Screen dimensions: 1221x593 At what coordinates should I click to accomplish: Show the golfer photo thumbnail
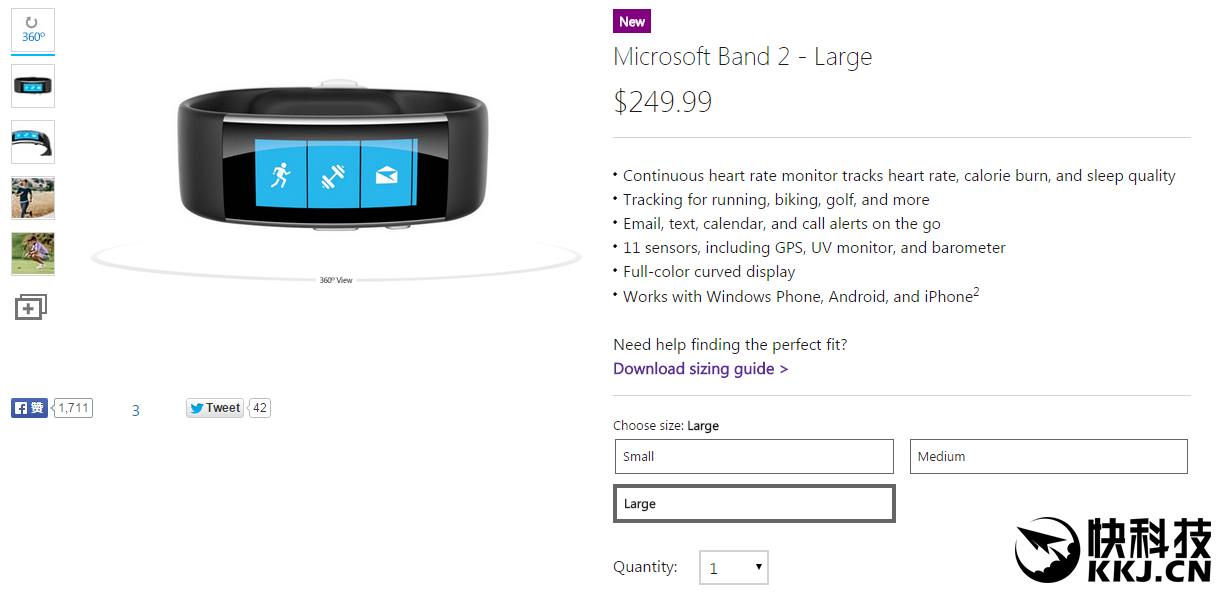(33, 254)
